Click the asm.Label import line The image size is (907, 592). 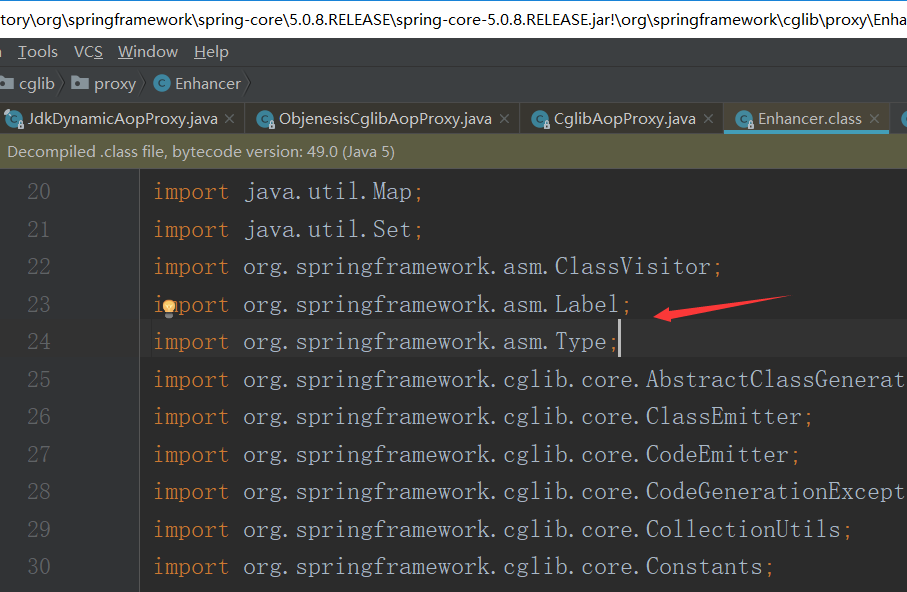(392, 304)
